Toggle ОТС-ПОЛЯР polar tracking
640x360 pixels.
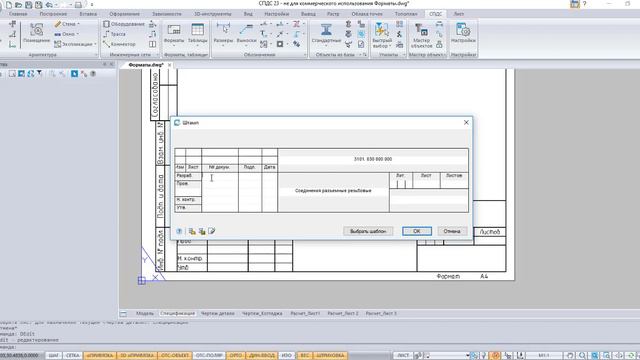pos(209,356)
